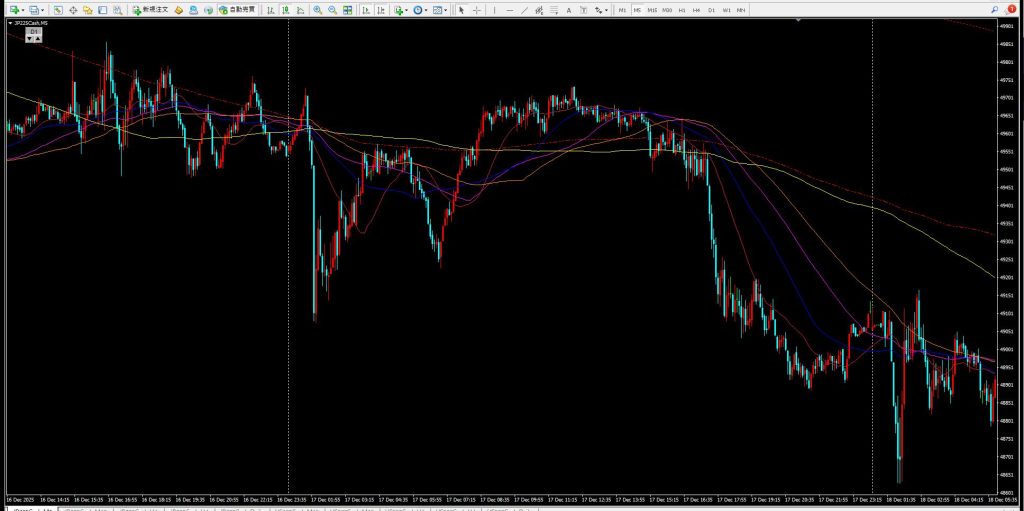Select the crosshair tool
The image size is (1024, 511).
tap(476, 10)
